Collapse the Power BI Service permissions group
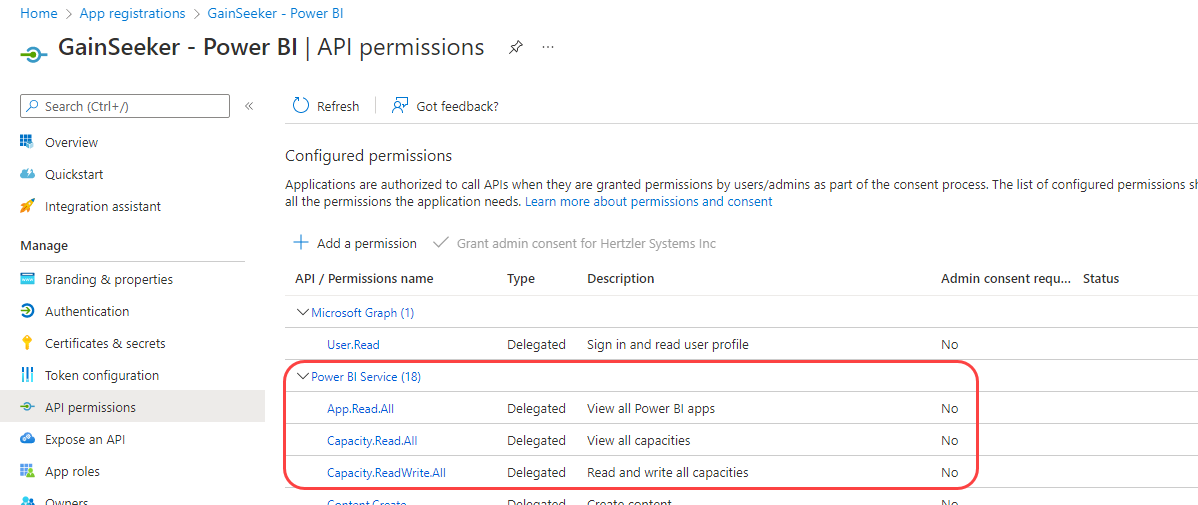 tap(303, 377)
